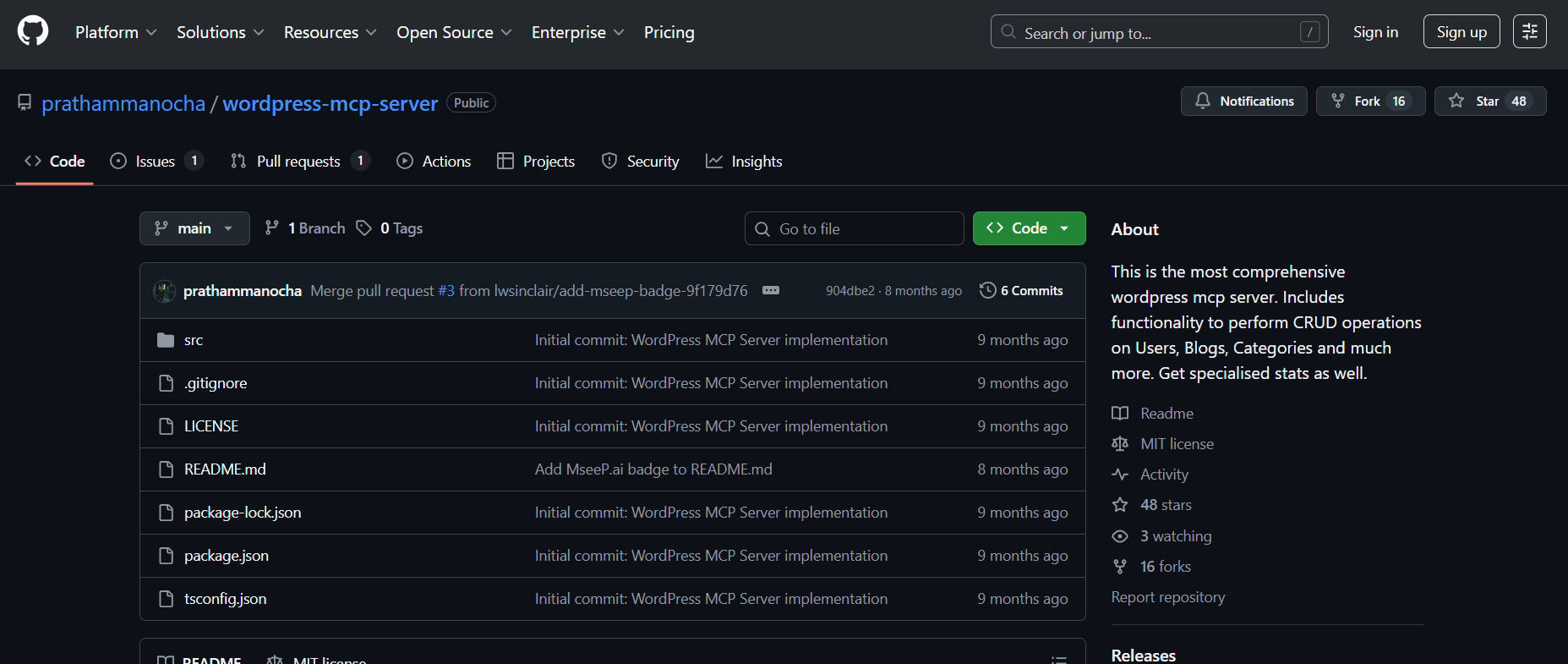Open the MIT license link in About
Viewport: 1568px width, 664px height.
pos(1162,444)
